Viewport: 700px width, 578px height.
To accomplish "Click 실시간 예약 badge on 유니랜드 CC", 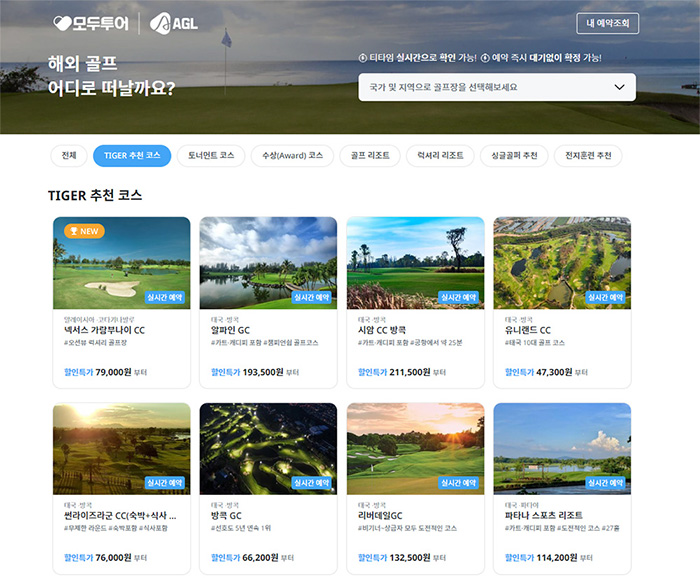I will (608, 297).
